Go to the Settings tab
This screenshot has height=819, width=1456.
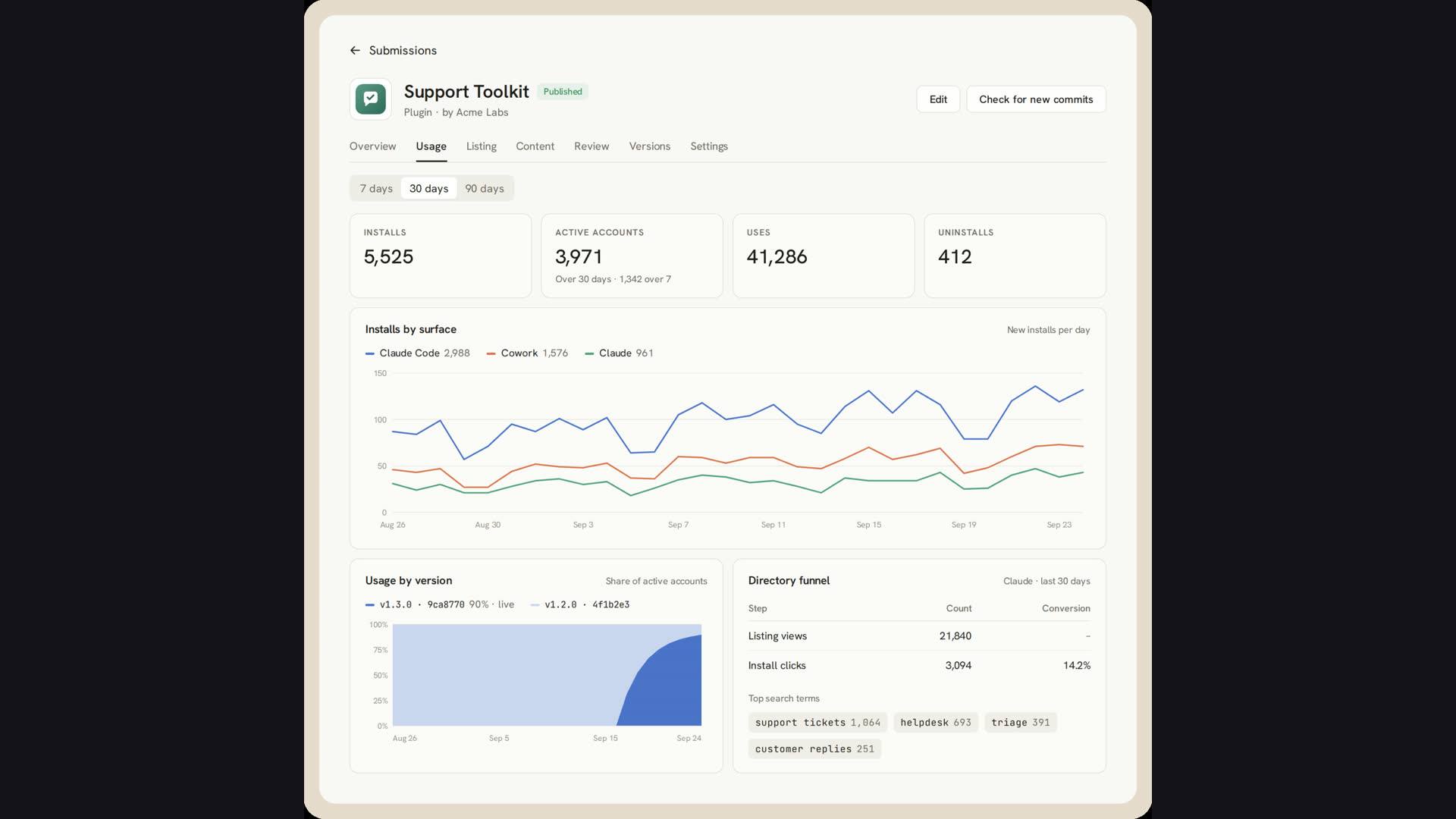[x=709, y=146]
